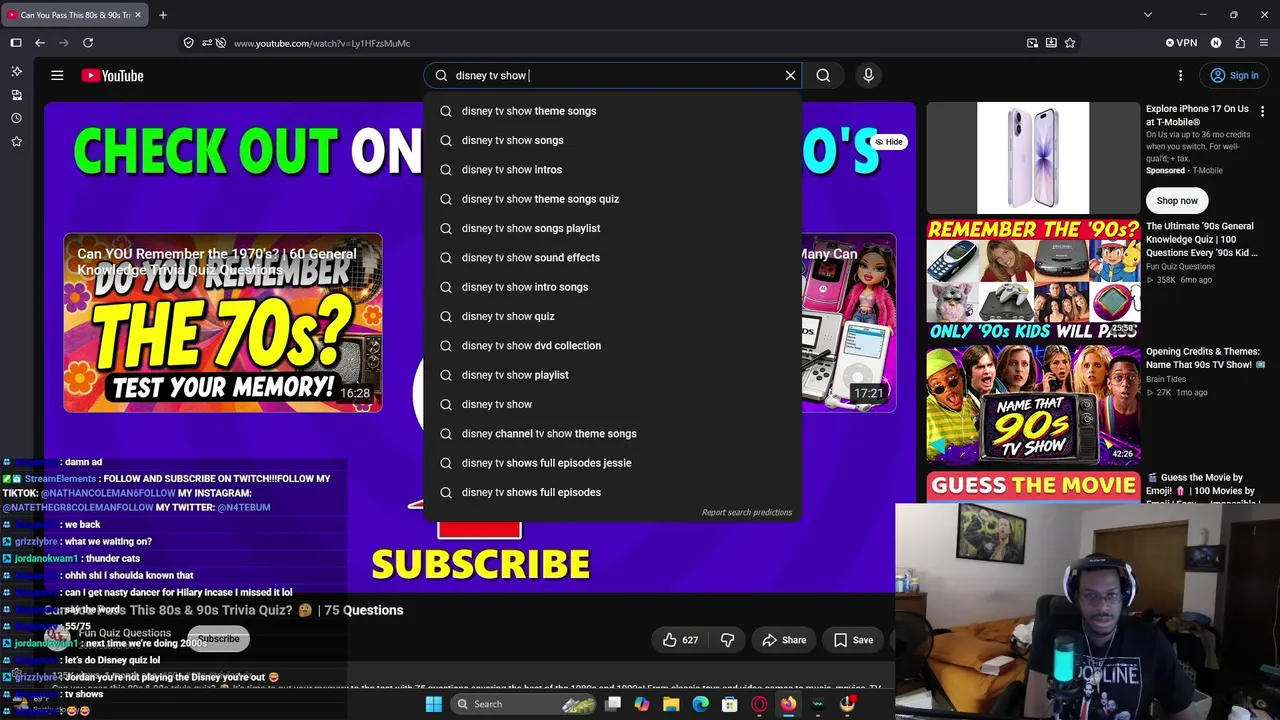Click the 'Report search predictions' link
The height and width of the screenshot is (720, 1280).
pos(747,513)
